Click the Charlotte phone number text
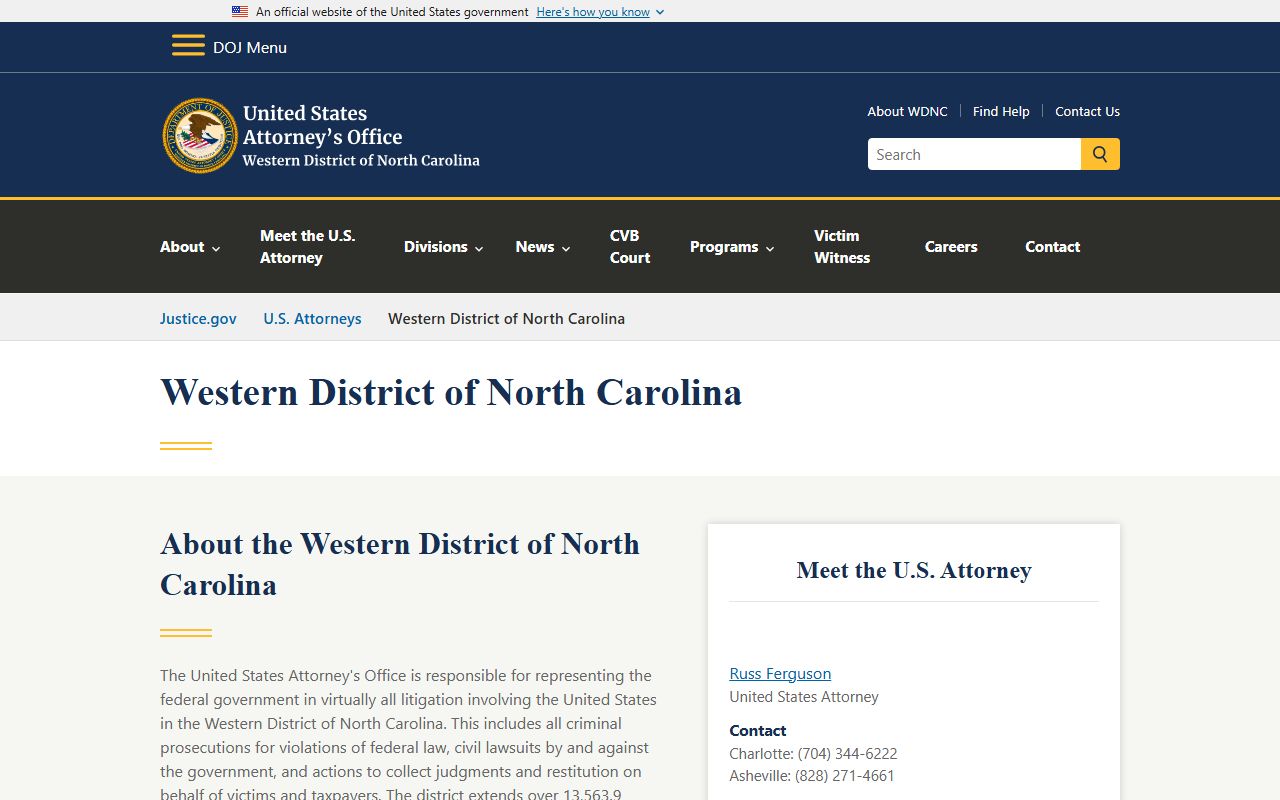This screenshot has height=800, width=1280. [813, 753]
